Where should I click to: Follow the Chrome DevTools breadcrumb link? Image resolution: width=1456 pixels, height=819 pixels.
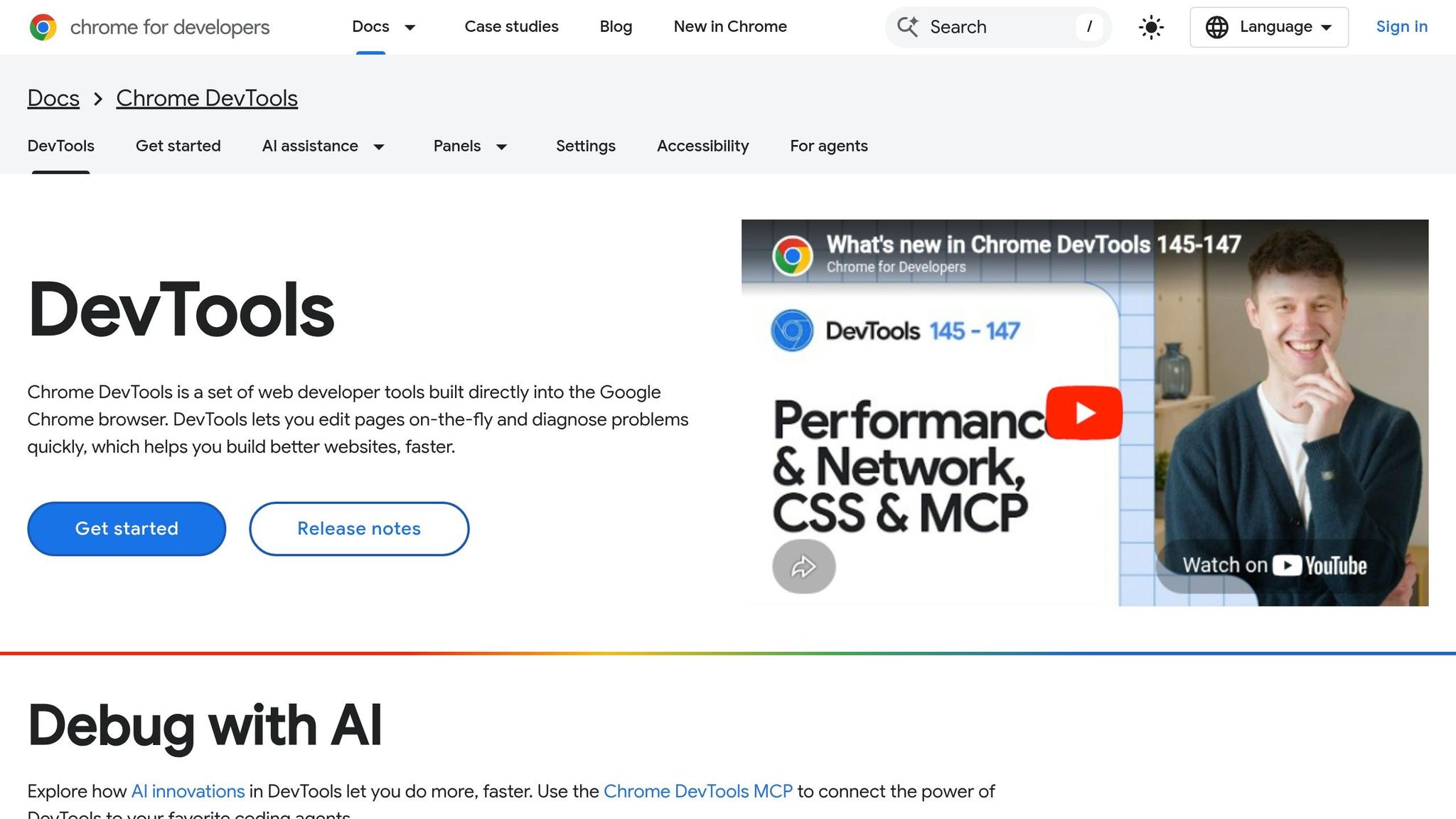click(207, 98)
